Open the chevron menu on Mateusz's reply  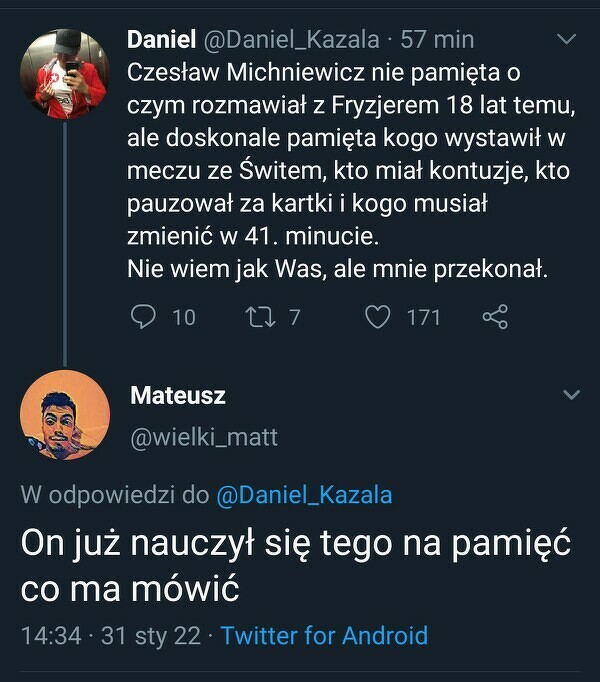[571, 395]
